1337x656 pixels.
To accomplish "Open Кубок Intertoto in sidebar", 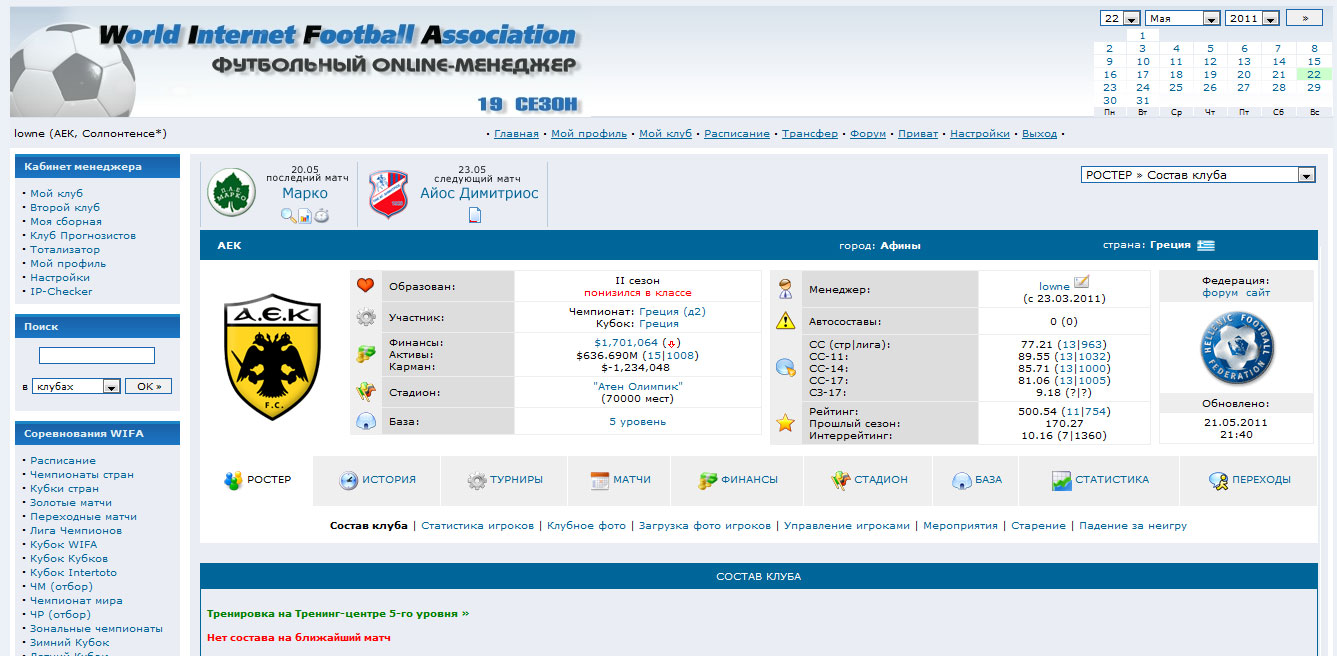I will 73,572.
